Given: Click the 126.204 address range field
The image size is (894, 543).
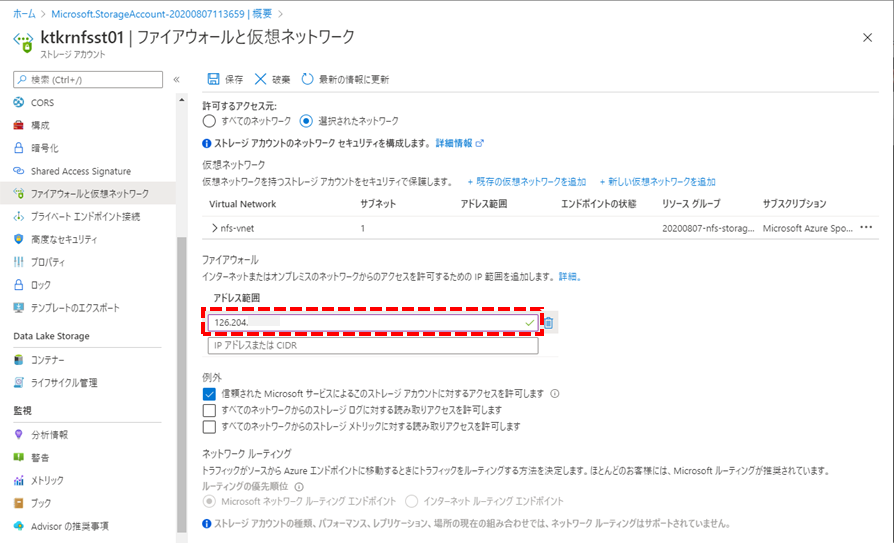Looking at the screenshot, I should pos(373,322).
